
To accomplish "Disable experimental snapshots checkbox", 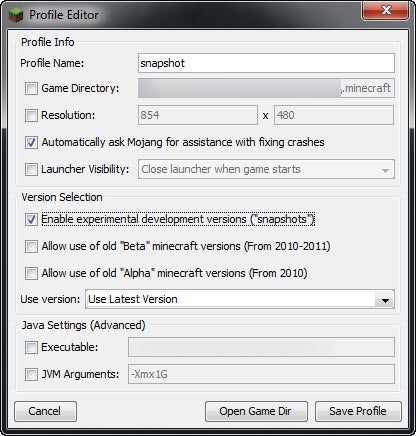I will [31, 220].
